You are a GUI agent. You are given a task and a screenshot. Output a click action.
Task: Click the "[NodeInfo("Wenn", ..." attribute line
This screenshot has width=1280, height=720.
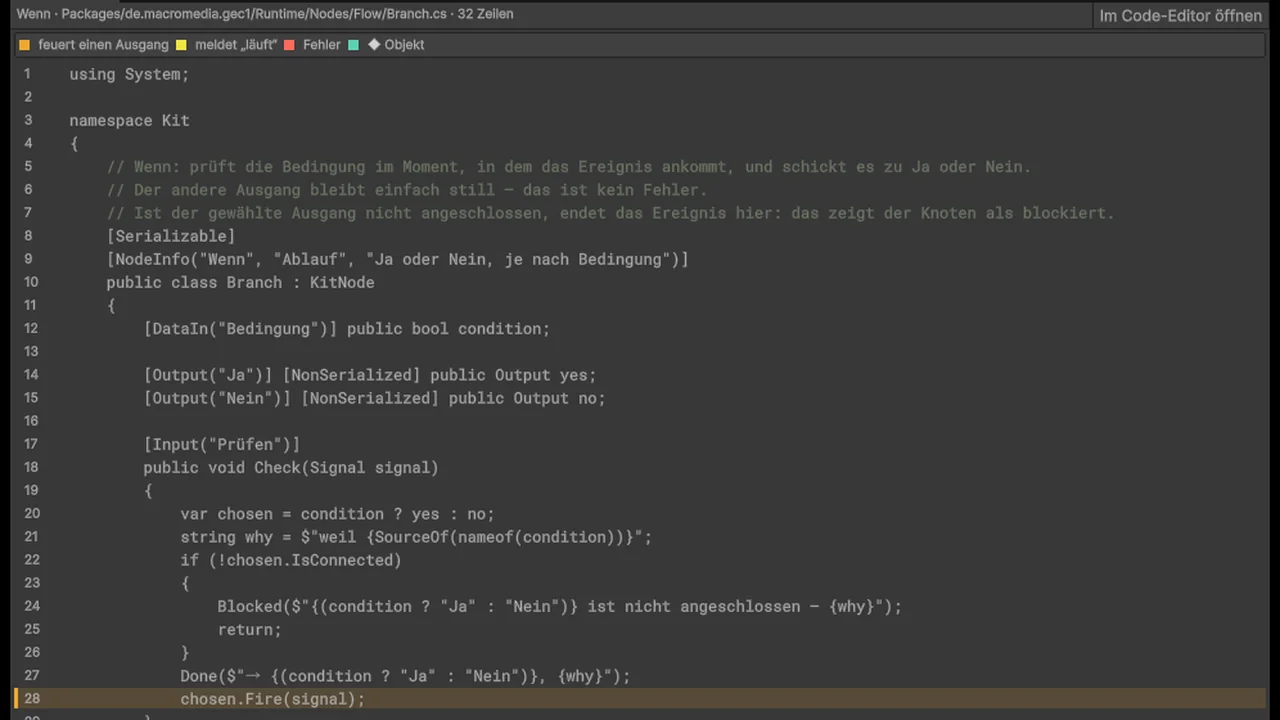point(398,259)
